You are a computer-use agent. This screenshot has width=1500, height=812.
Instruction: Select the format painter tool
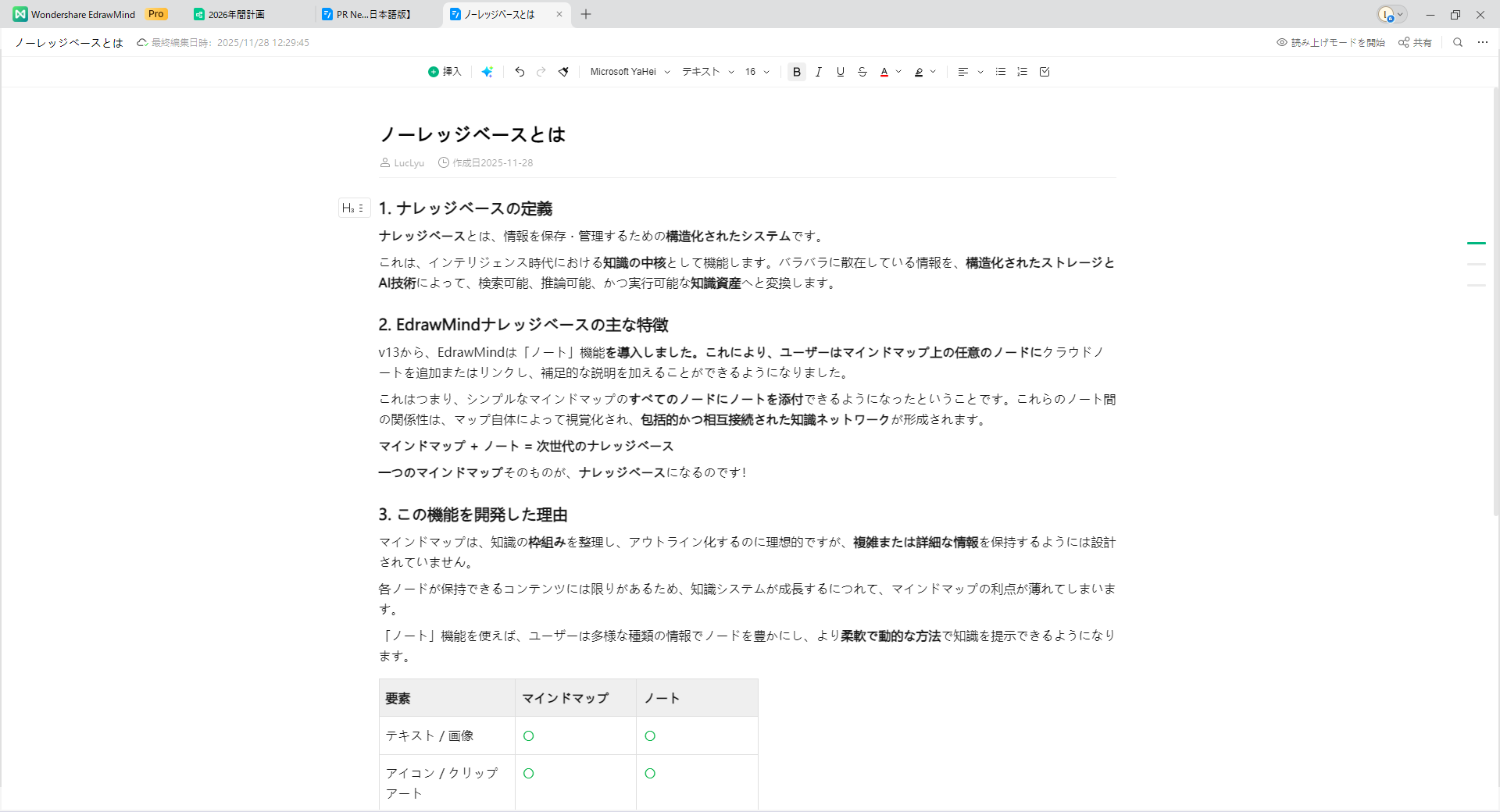[562, 71]
